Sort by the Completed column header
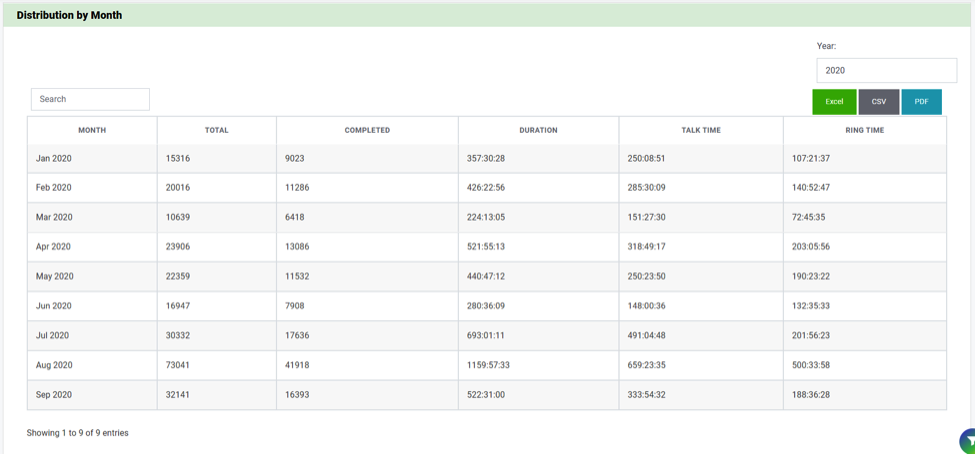This screenshot has width=975, height=455. tap(367, 130)
